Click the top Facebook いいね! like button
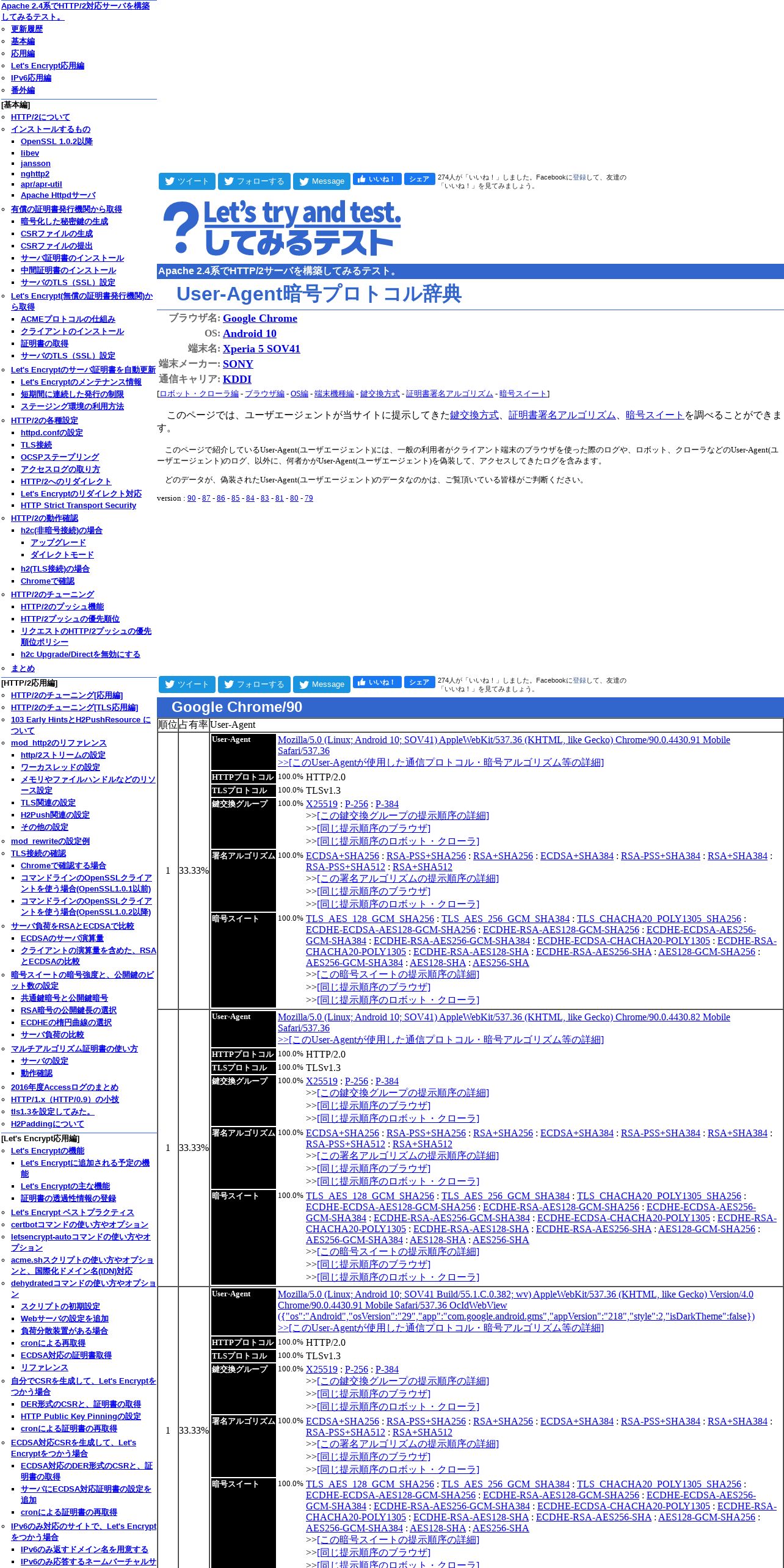The image size is (784, 1568). click(x=377, y=179)
